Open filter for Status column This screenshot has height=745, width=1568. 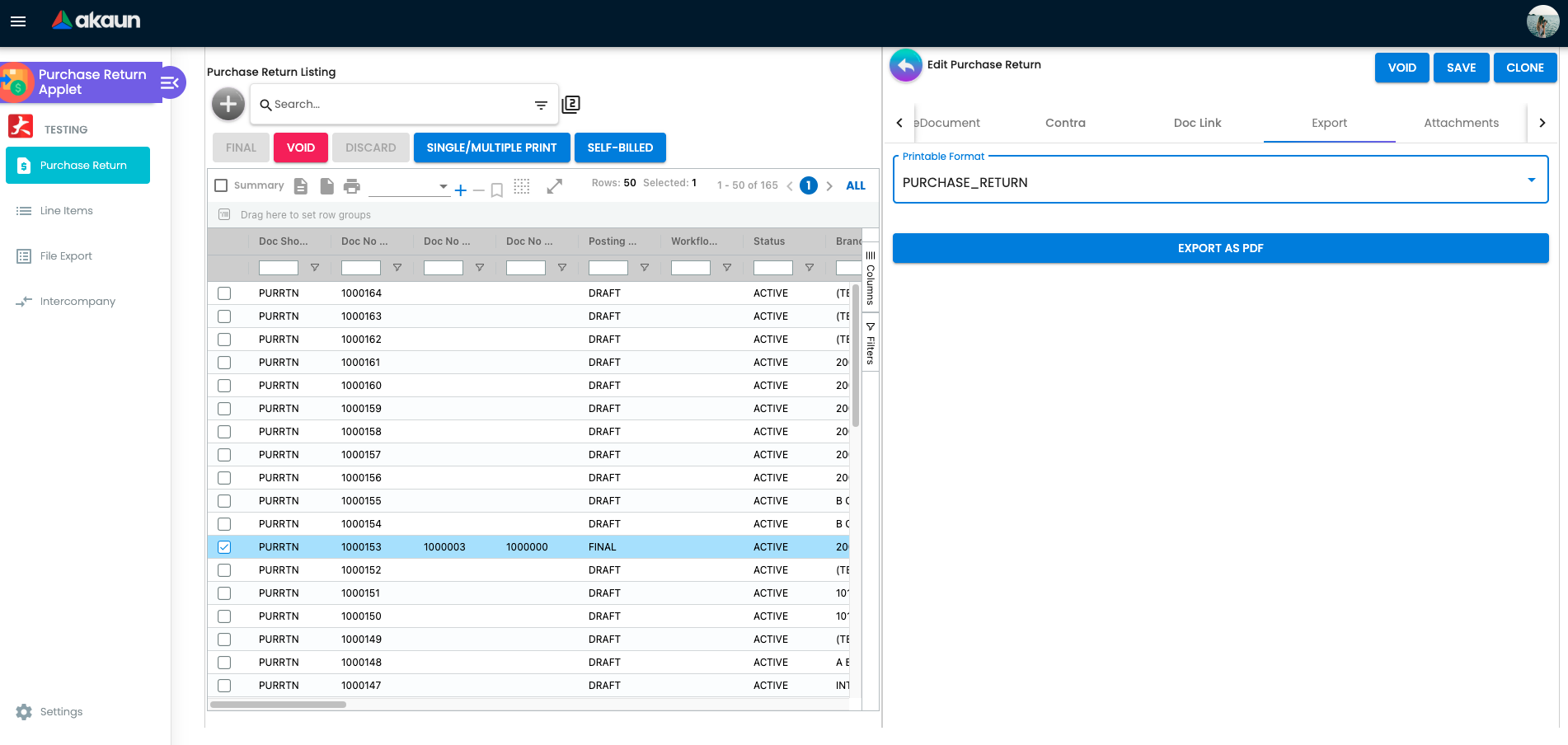coord(809,268)
